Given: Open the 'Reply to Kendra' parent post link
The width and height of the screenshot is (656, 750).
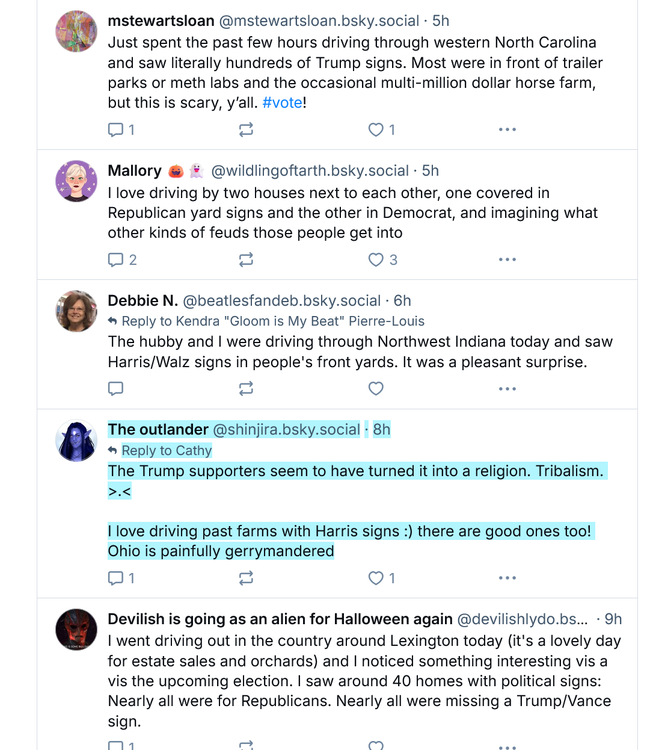Looking at the screenshot, I should pyautogui.click(x=272, y=321).
